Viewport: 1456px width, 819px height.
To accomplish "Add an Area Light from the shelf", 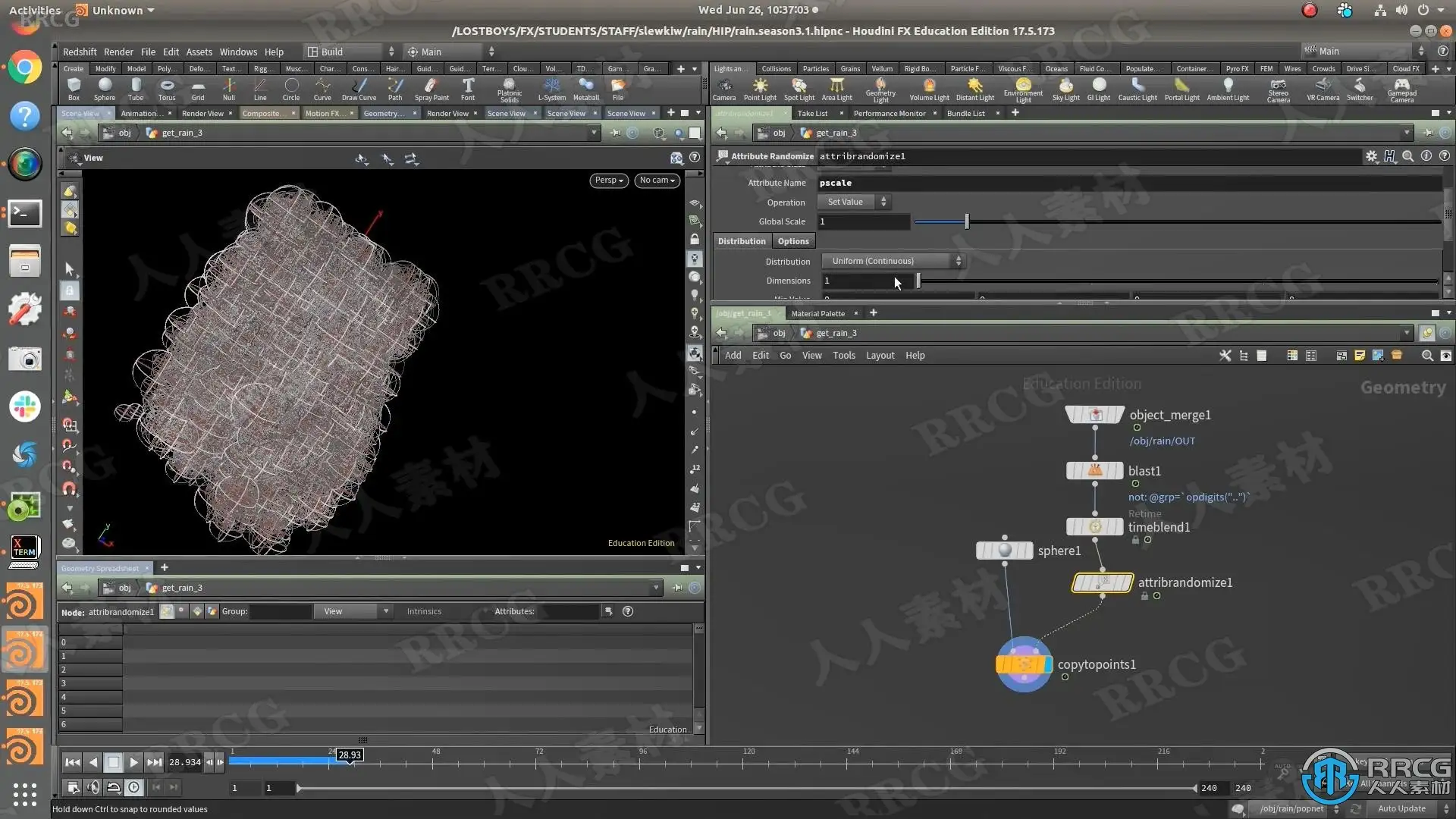I will (837, 89).
